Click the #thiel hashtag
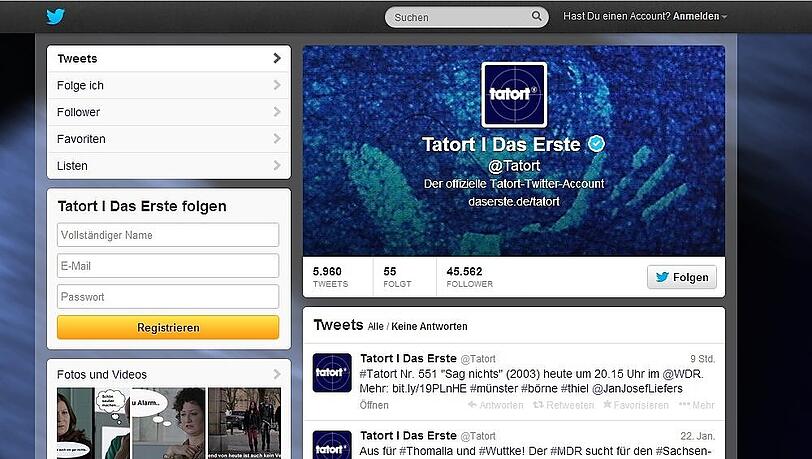Screen dimensions: 812x459 point(575,389)
